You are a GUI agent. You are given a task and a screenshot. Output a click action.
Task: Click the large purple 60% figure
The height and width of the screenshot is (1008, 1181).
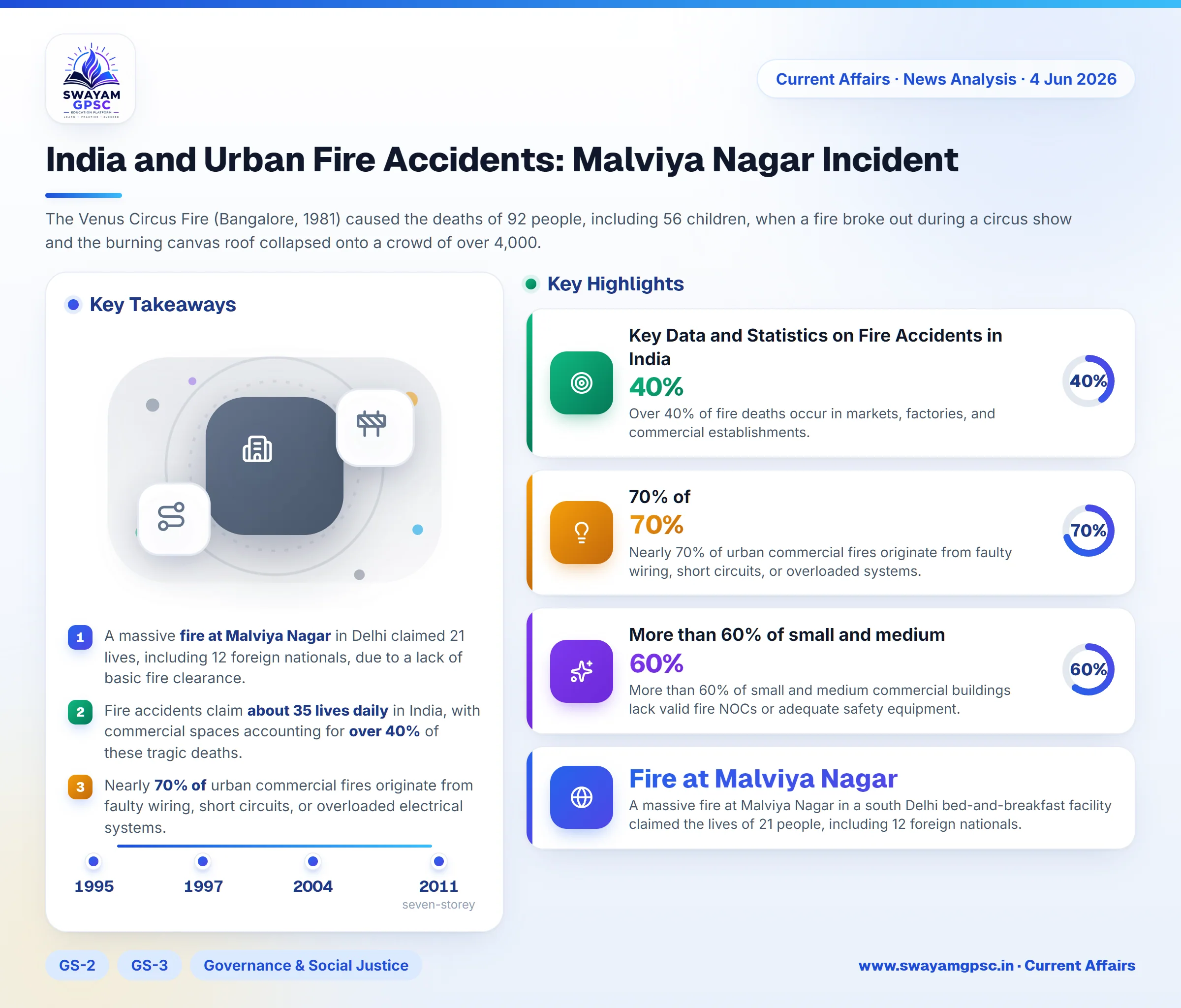pos(656,663)
